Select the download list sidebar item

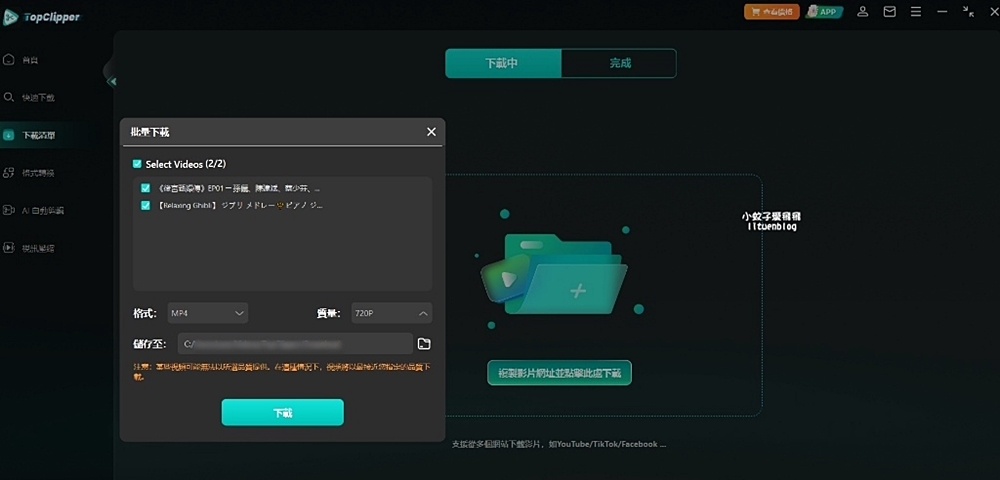[29, 135]
